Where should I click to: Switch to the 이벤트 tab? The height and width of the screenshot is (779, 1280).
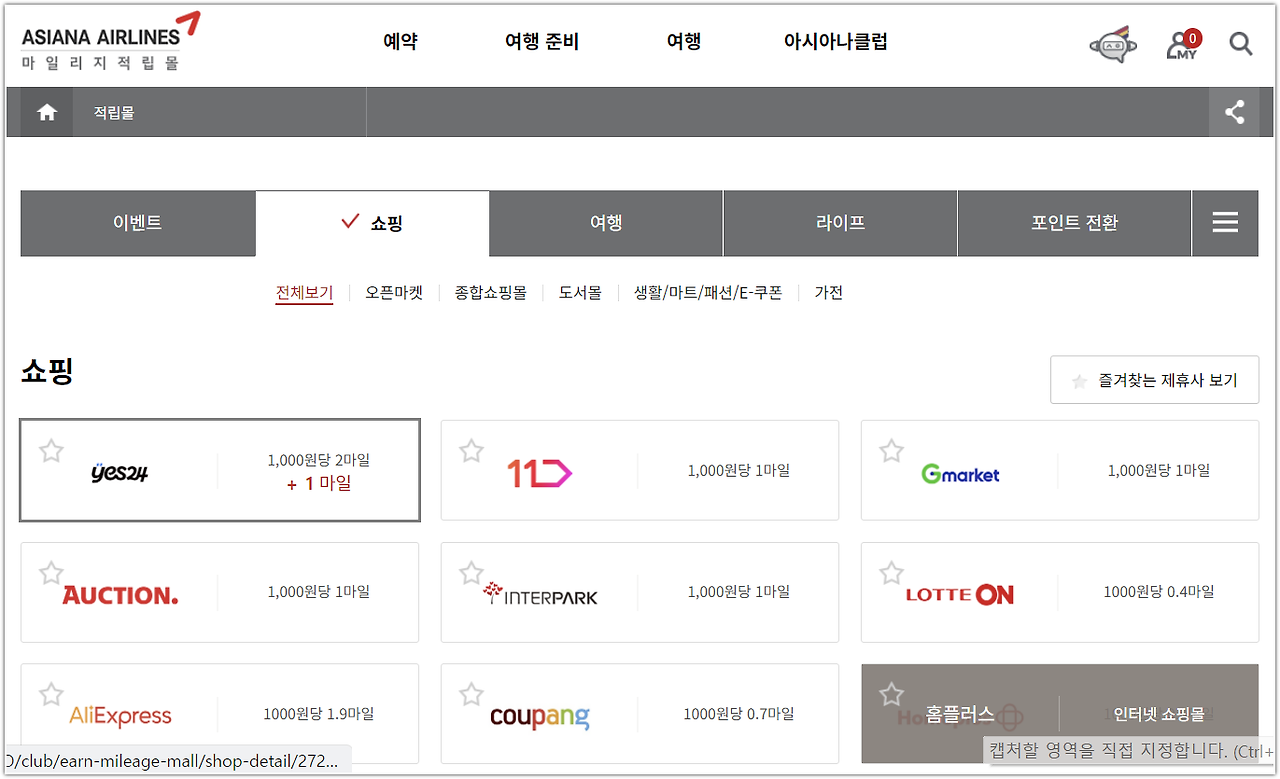[138, 223]
